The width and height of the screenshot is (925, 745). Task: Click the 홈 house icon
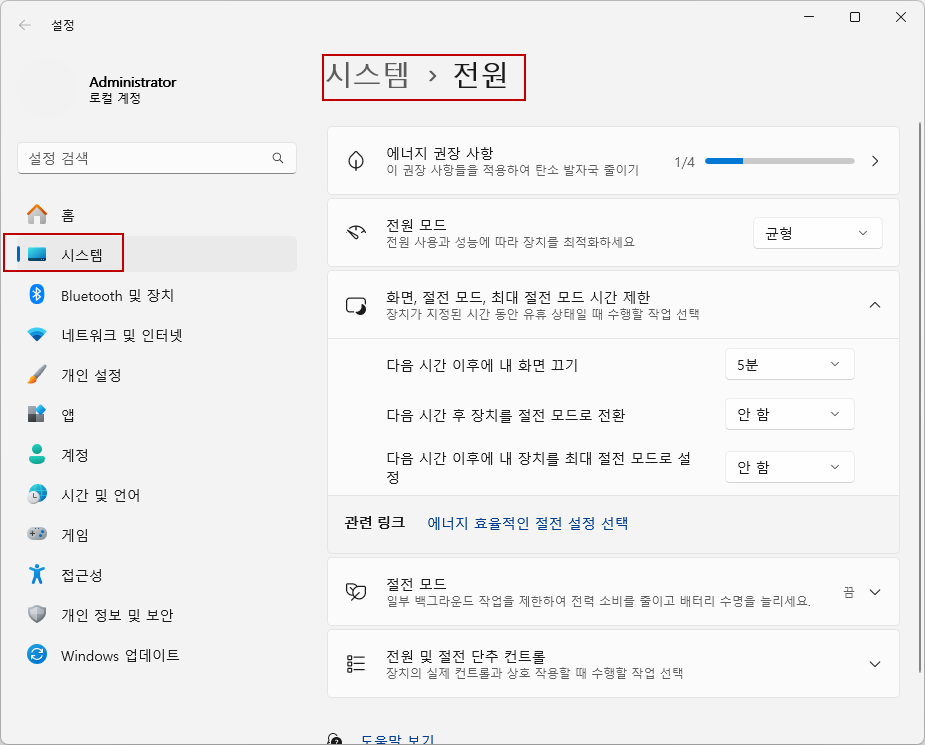pyautogui.click(x=37, y=215)
